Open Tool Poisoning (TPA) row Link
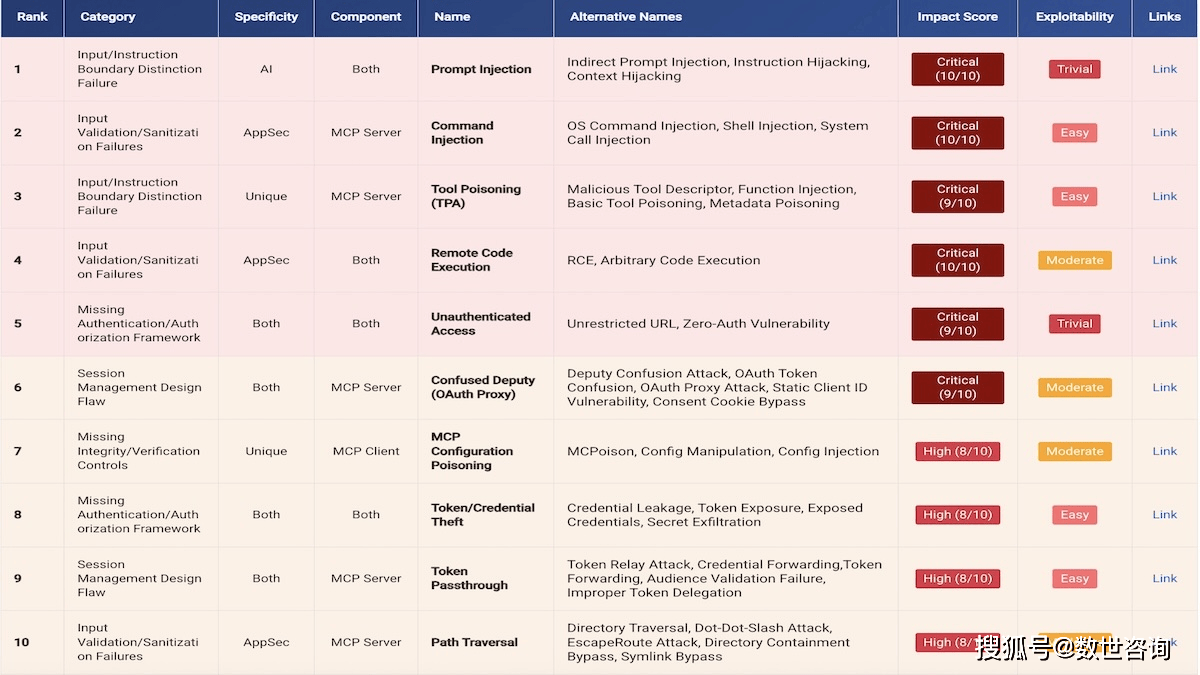The image size is (1200, 675). pyautogui.click(x=1164, y=196)
